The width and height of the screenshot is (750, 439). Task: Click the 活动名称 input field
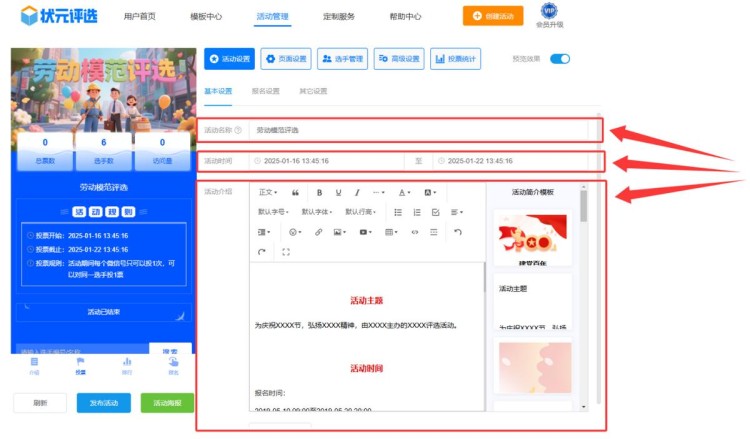pyautogui.click(x=420, y=130)
